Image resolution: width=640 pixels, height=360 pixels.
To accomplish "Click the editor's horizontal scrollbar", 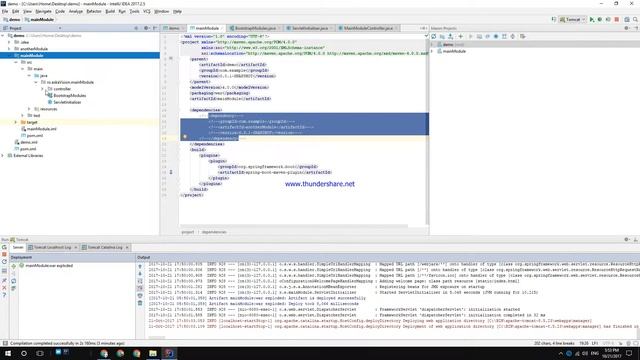I will click(x=294, y=225).
